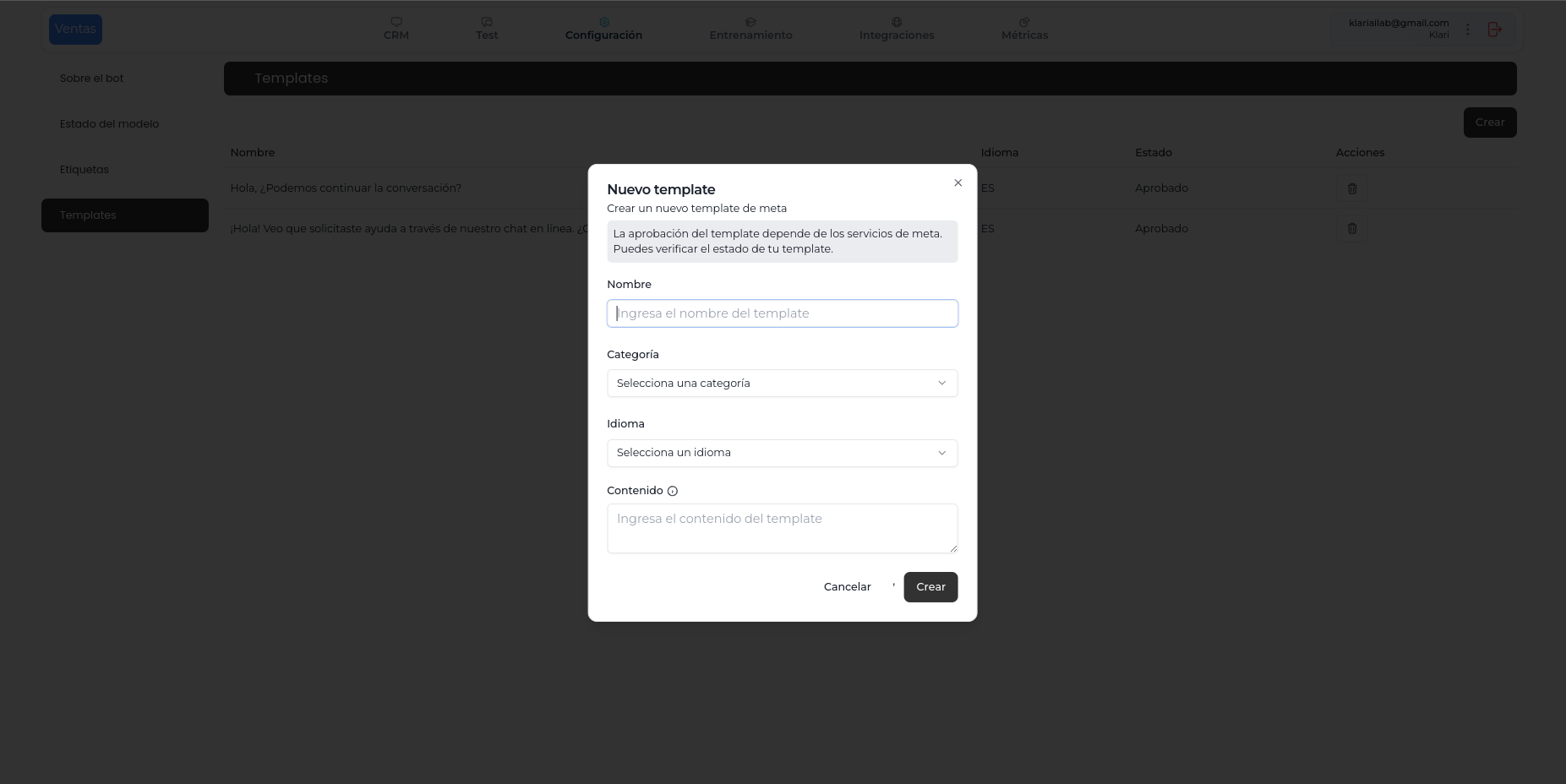Image resolution: width=1566 pixels, height=784 pixels.
Task: Click the red logout icon
Action: tap(1494, 30)
